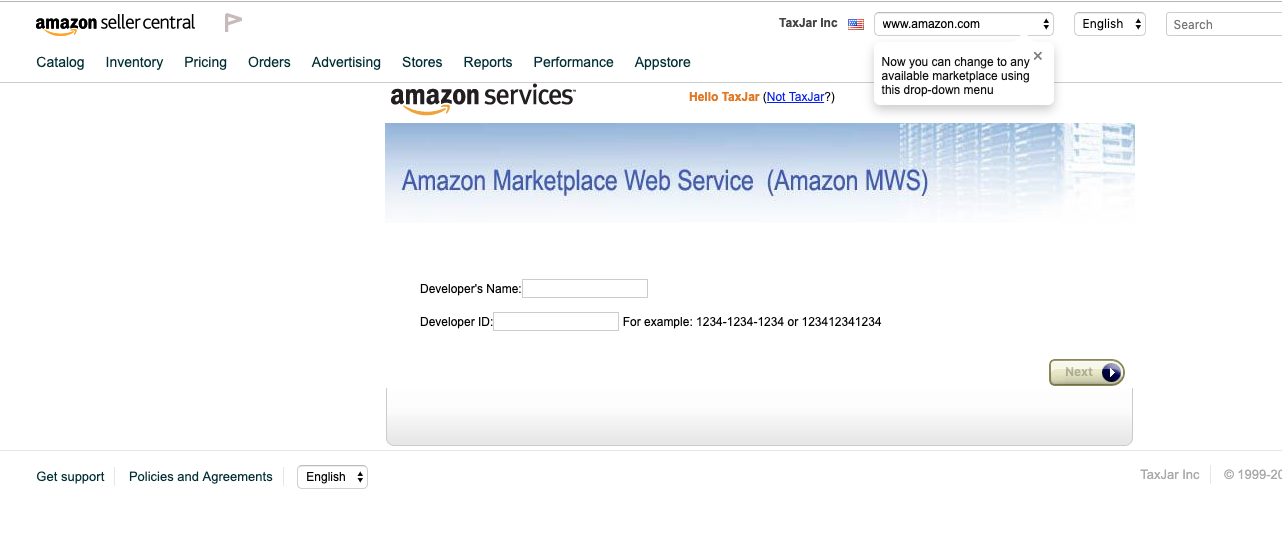The width and height of the screenshot is (1282, 536).
Task: Open the Pricing menu
Action: click(205, 62)
